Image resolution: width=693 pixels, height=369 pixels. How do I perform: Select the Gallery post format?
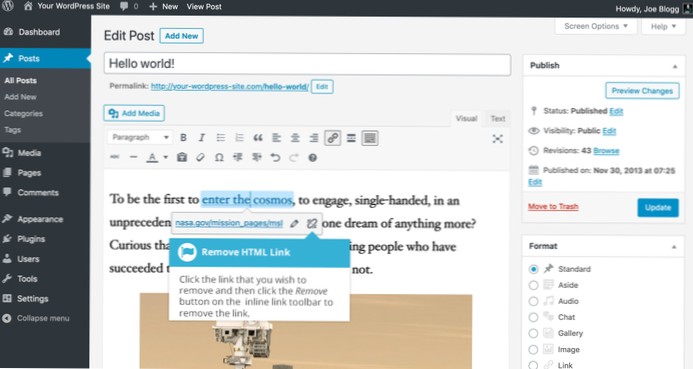[533, 333]
